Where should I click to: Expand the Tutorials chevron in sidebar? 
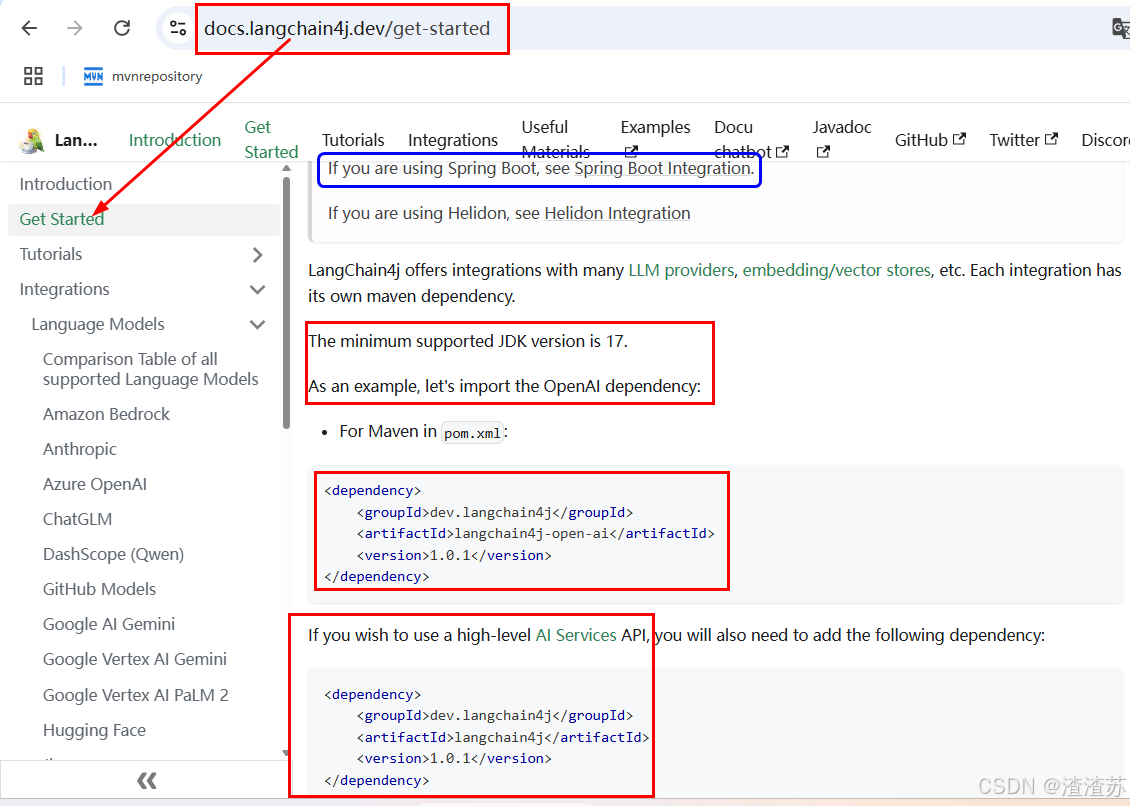click(x=257, y=254)
